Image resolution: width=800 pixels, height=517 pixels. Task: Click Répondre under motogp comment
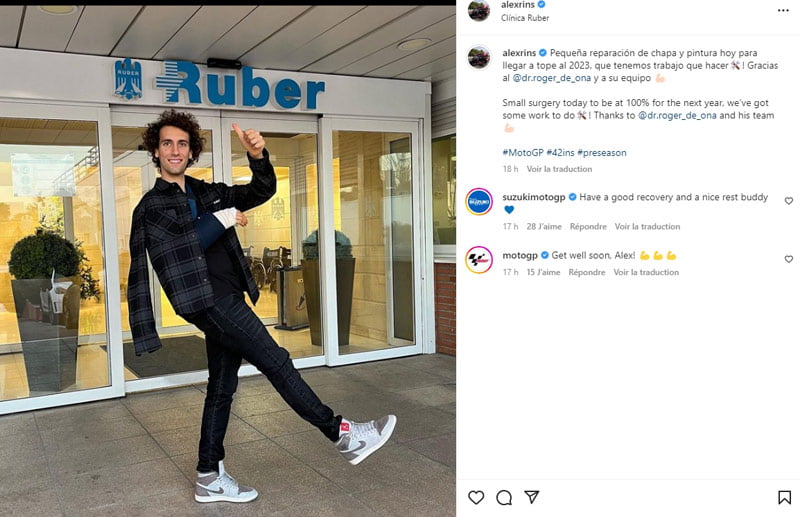click(587, 273)
